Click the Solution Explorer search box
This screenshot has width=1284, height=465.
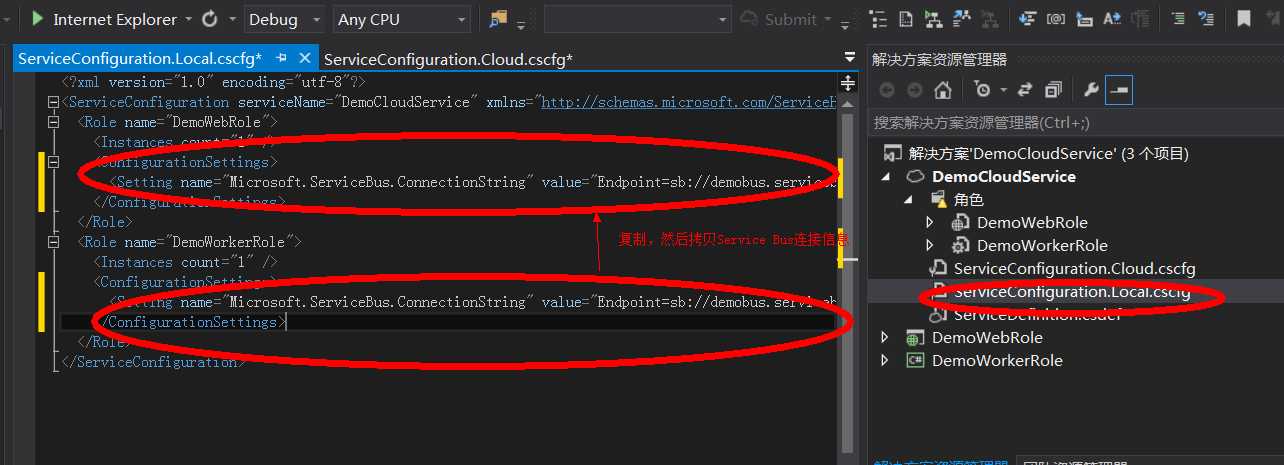(x=1075, y=122)
